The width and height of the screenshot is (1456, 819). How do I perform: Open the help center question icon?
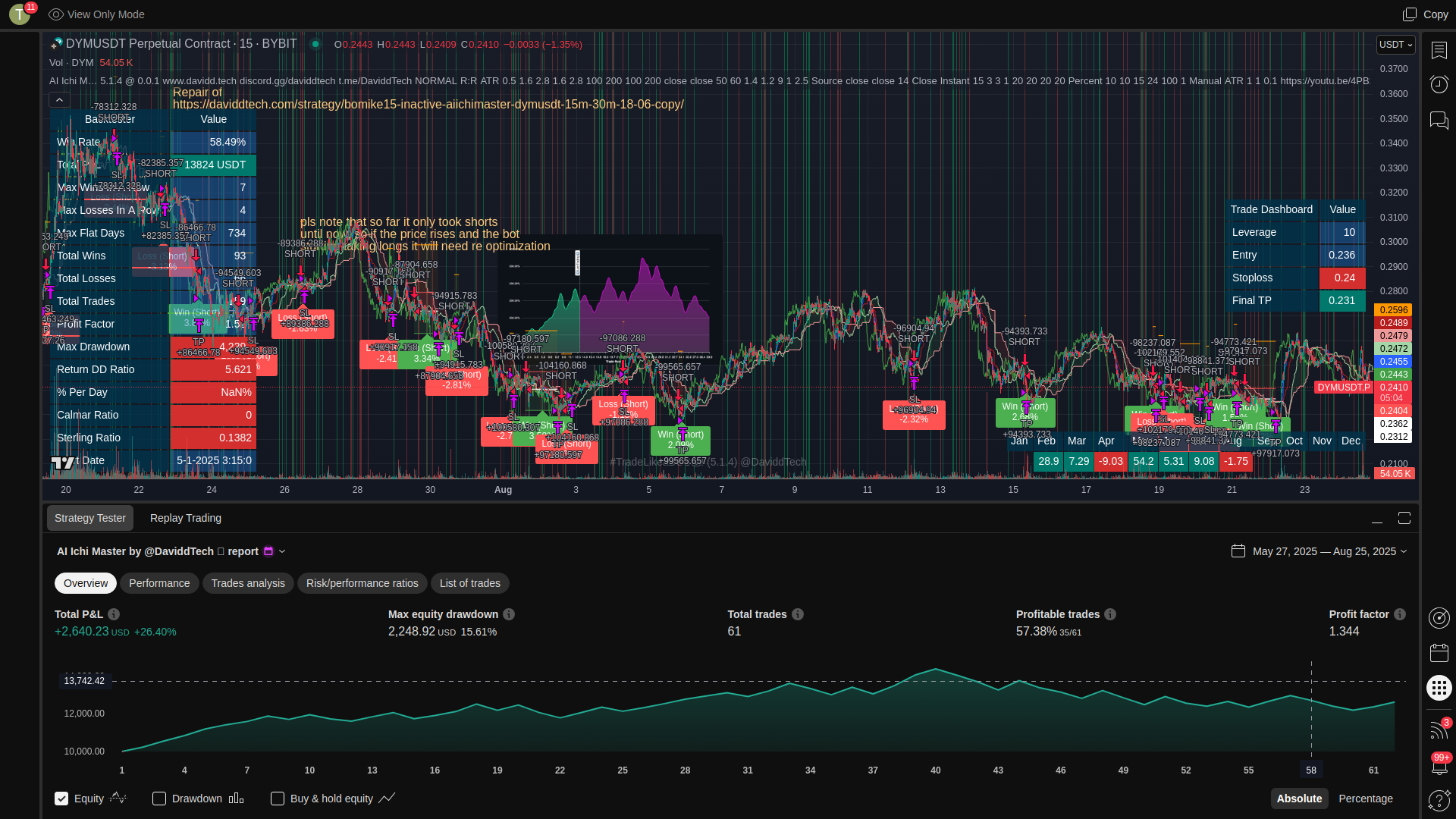click(1439, 799)
